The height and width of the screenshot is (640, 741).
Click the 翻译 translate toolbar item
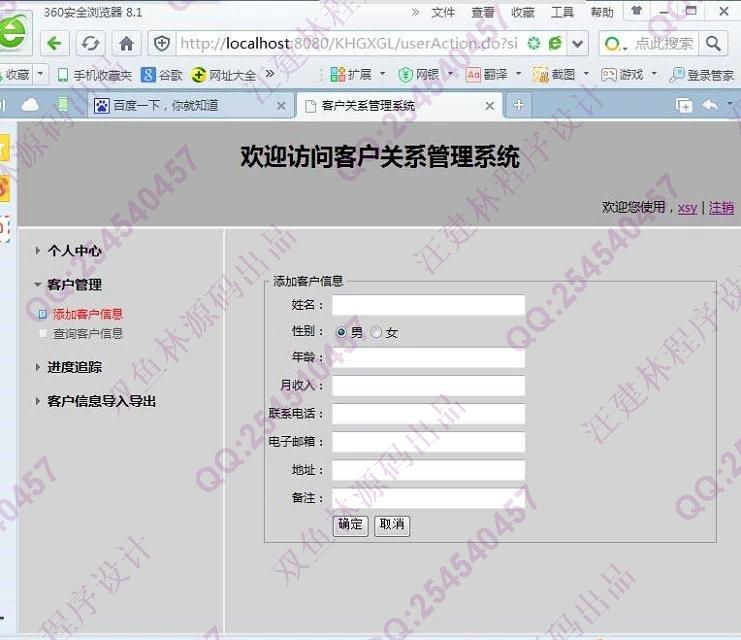coord(487,74)
